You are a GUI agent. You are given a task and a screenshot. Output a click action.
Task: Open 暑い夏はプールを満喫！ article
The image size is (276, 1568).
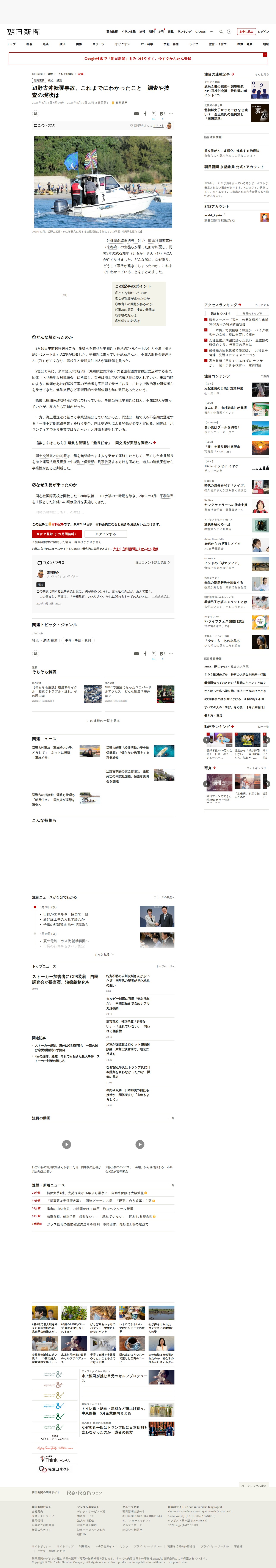pos(222,427)
